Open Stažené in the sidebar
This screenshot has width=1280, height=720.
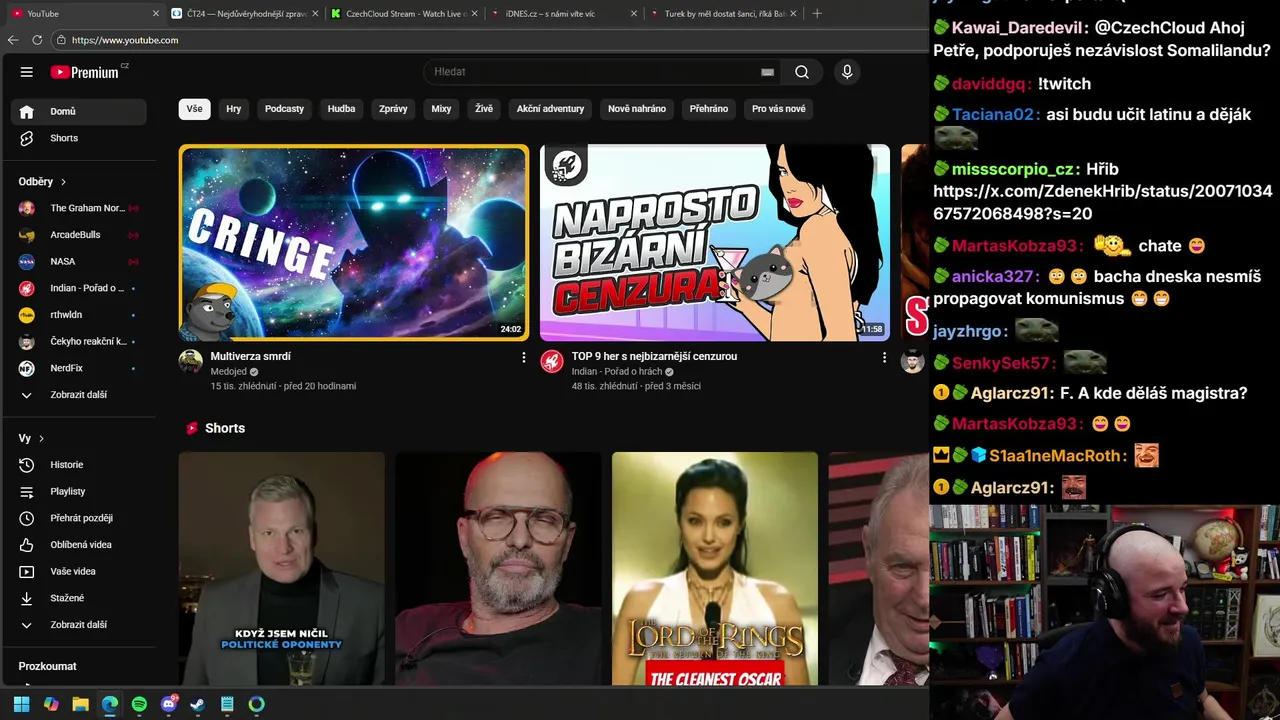[x=79, y=598]
